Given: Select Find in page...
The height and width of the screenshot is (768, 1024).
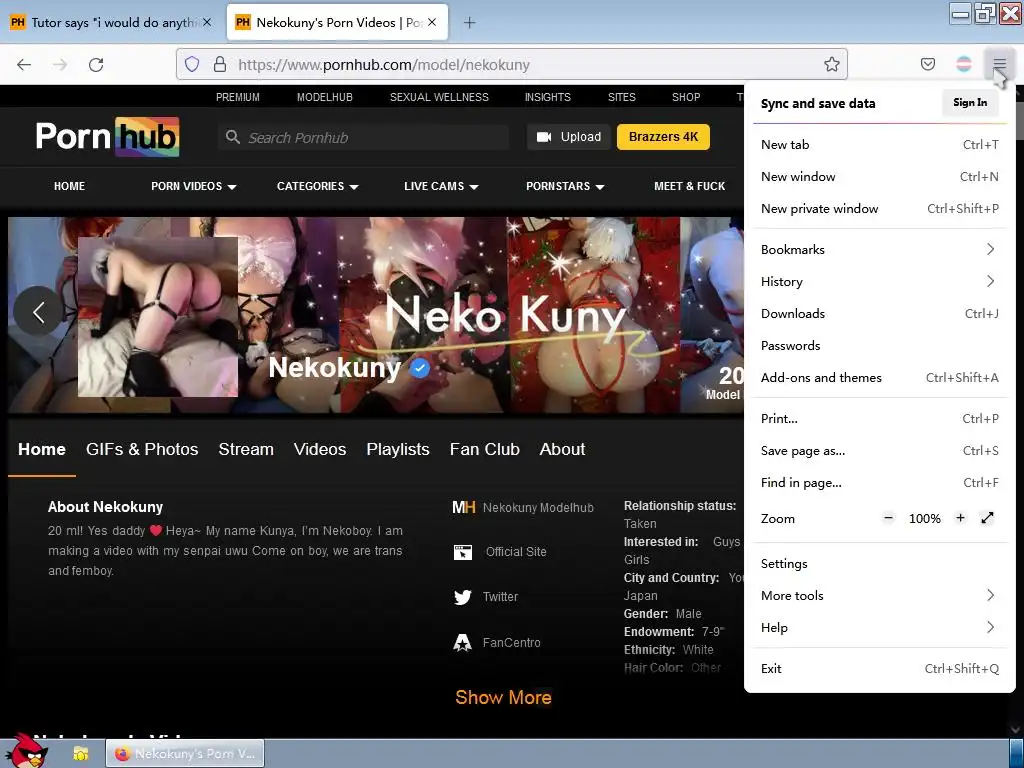Looking at the screenshot, I should pyautogui.click(x=880, y=483).
